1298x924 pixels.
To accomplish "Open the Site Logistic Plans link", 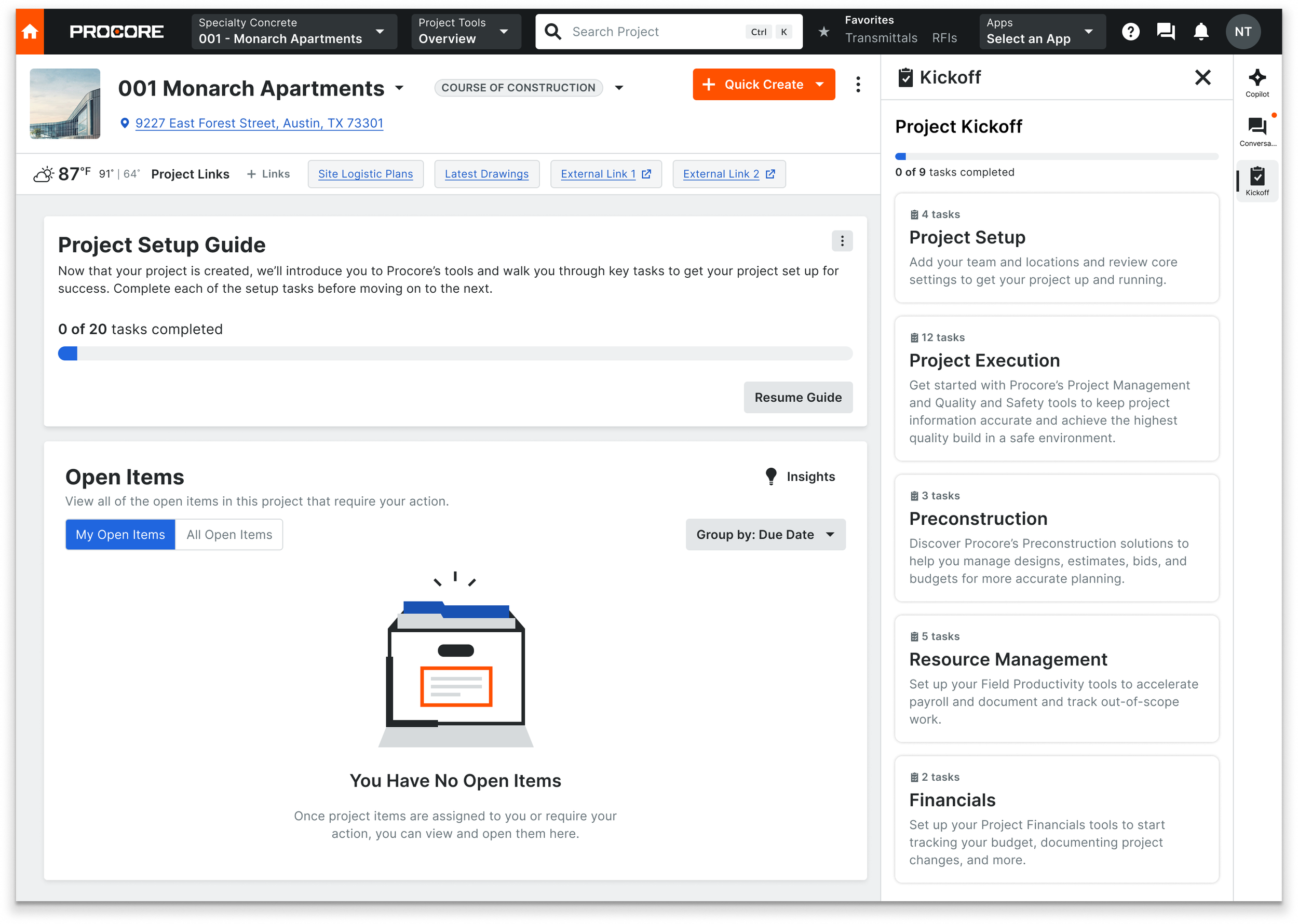I will (366, 174).
